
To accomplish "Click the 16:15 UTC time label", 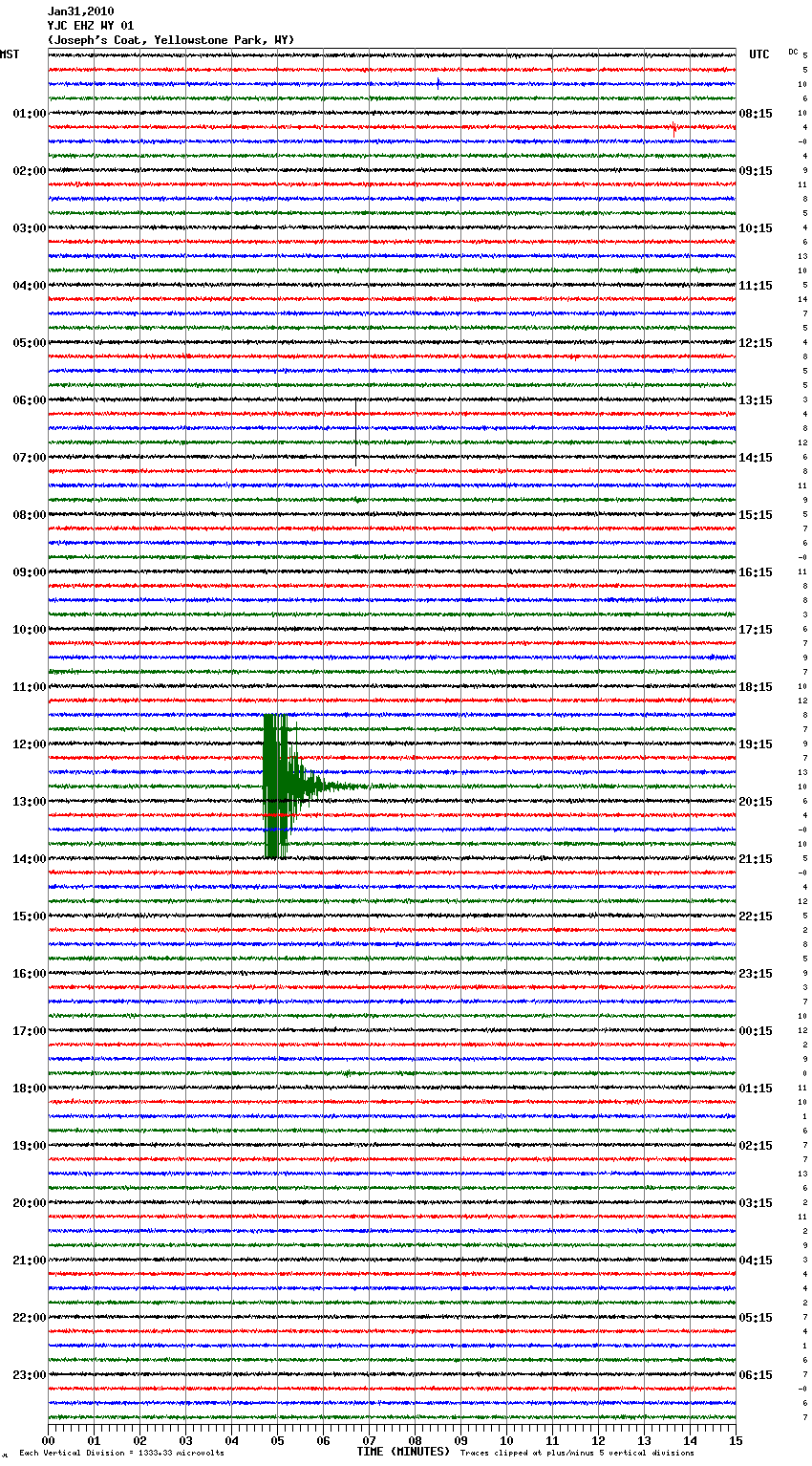I will tap(756, 572).
